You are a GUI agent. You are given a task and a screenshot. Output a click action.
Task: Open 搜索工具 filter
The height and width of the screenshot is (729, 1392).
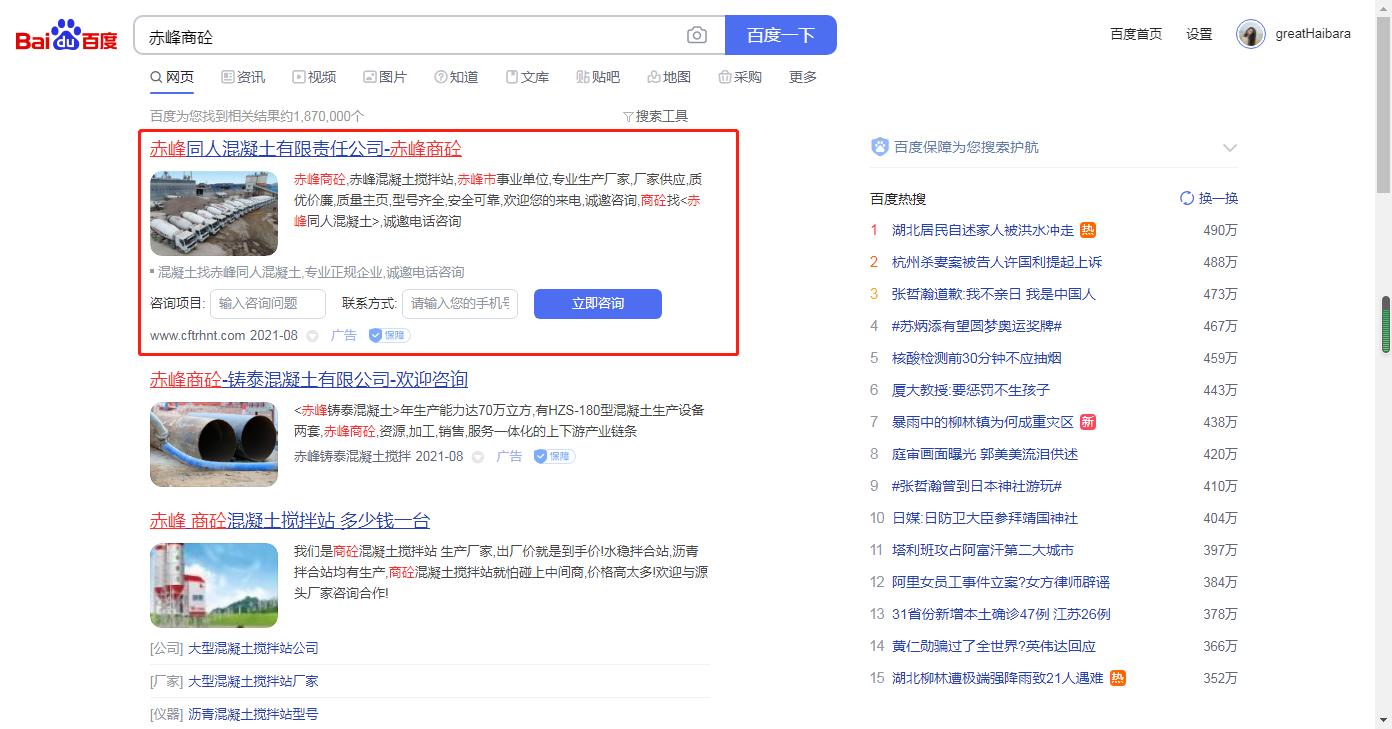[655, 116]
